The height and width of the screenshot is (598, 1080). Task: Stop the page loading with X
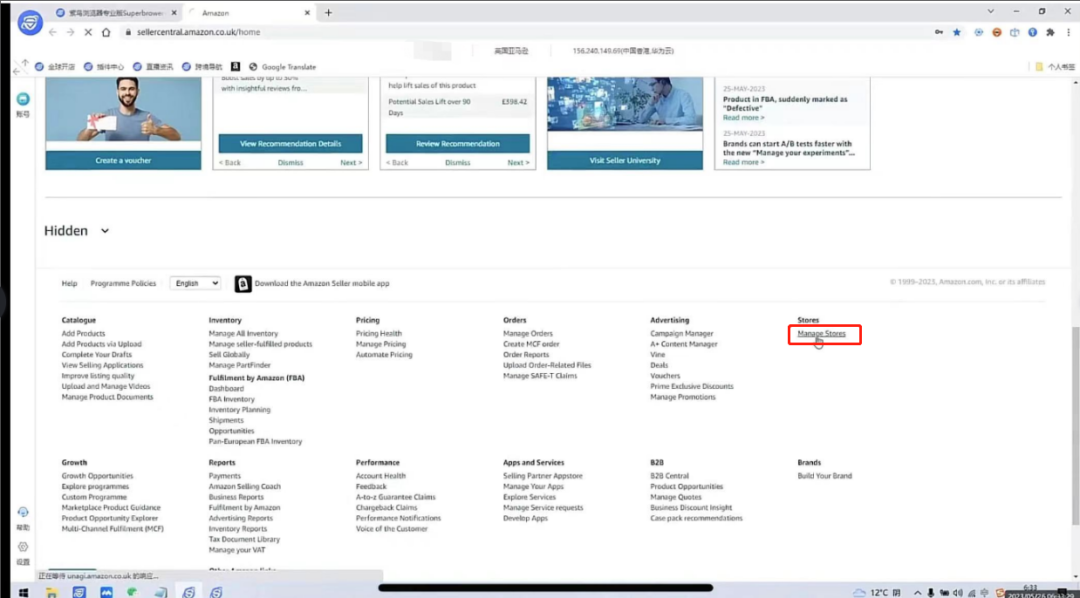pyautogui.click(x=88, y=32)
